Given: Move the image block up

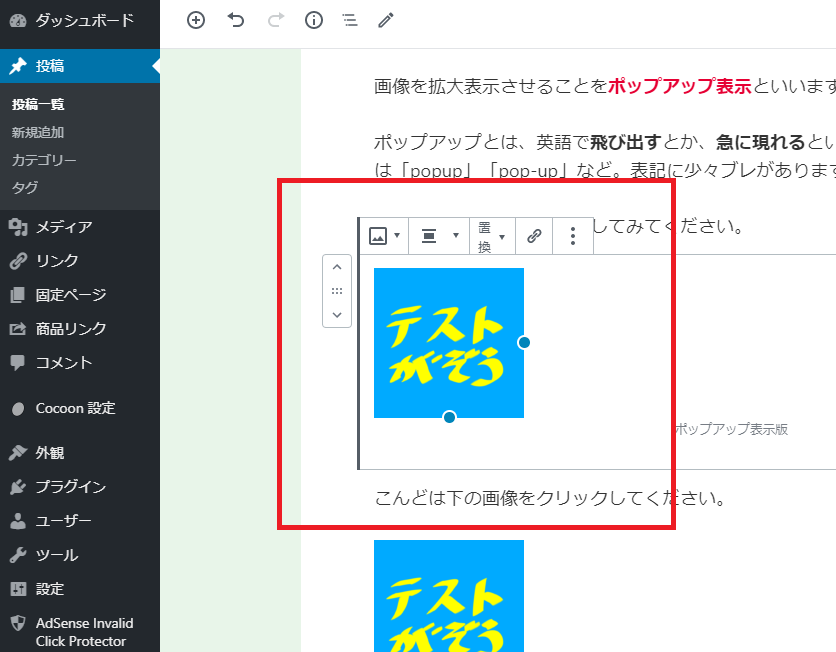Looking at the screenshot, I should click(337, 267).
